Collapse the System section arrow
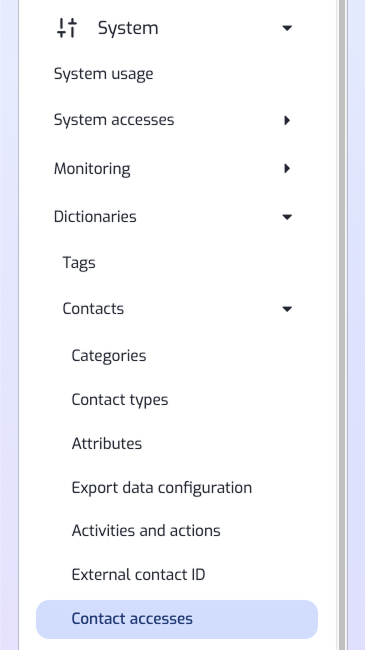 point(287,28)
